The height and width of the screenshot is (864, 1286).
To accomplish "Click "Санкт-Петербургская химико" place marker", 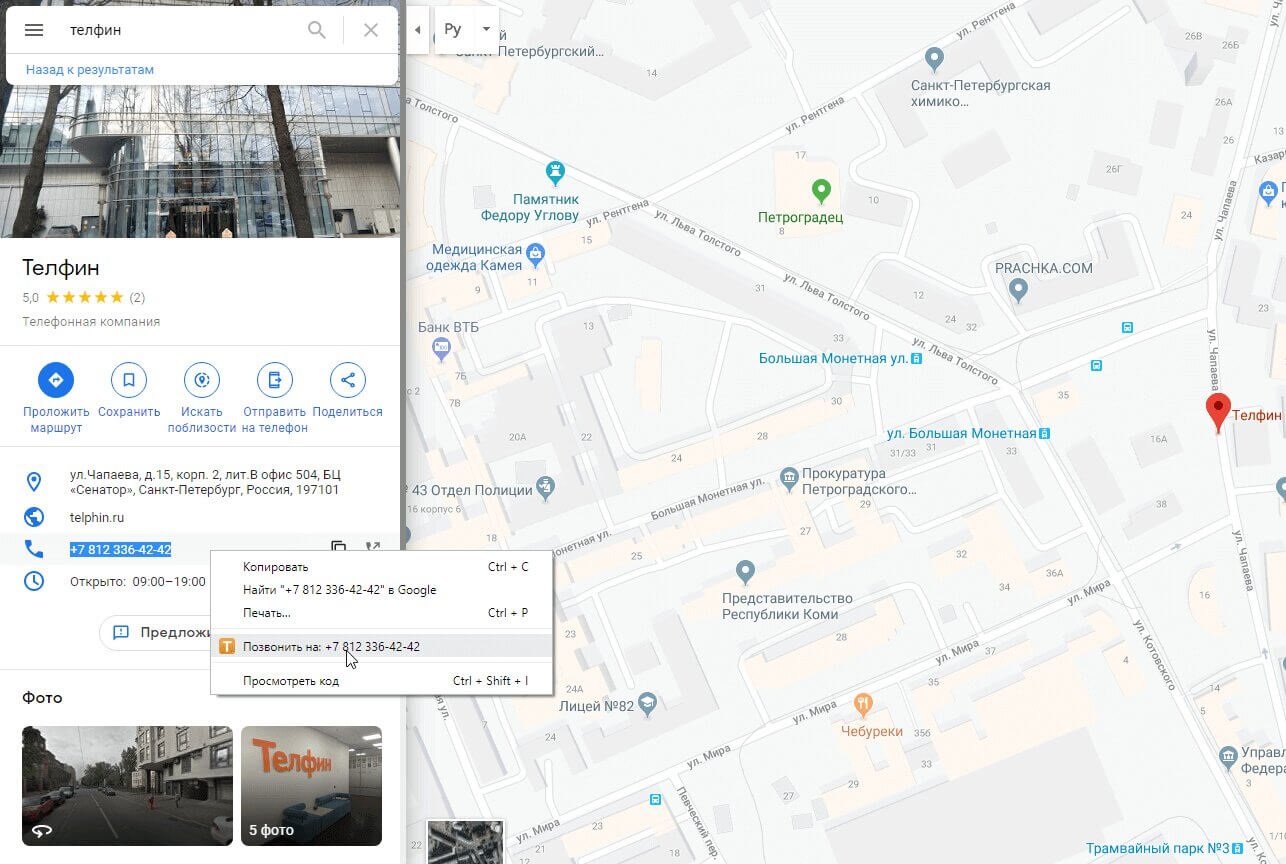I will [934, 59].
